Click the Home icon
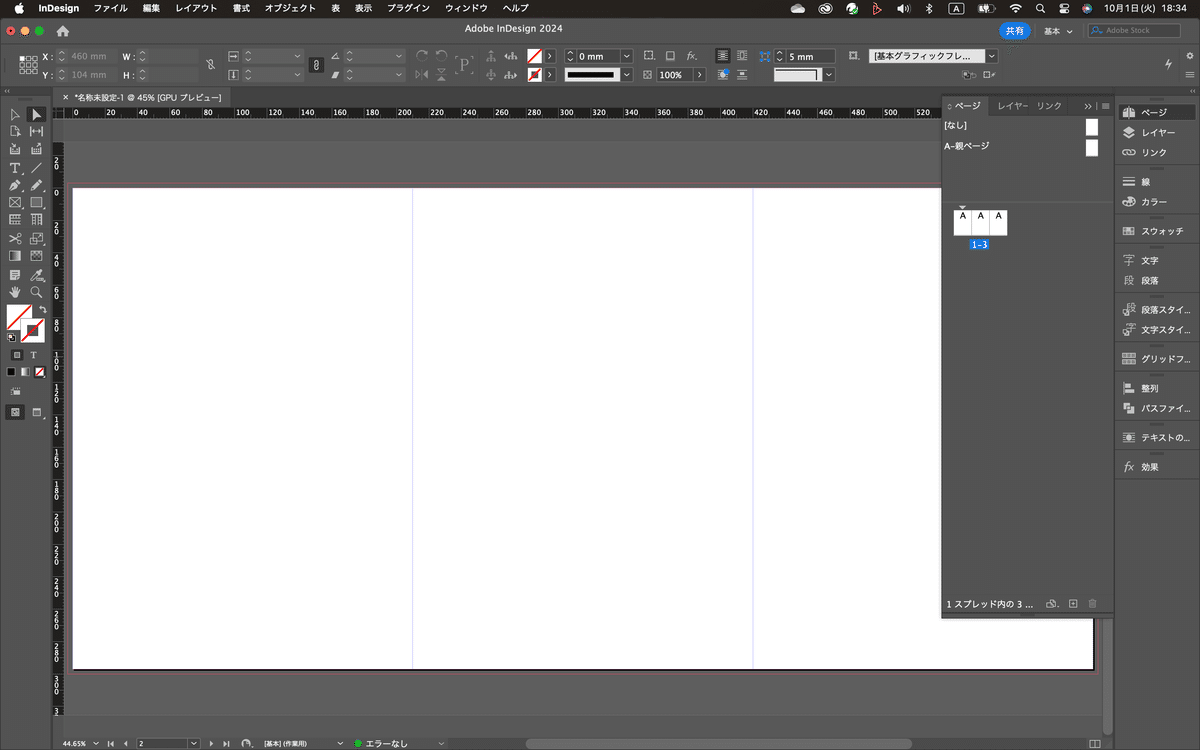 (x=63, y=31)
